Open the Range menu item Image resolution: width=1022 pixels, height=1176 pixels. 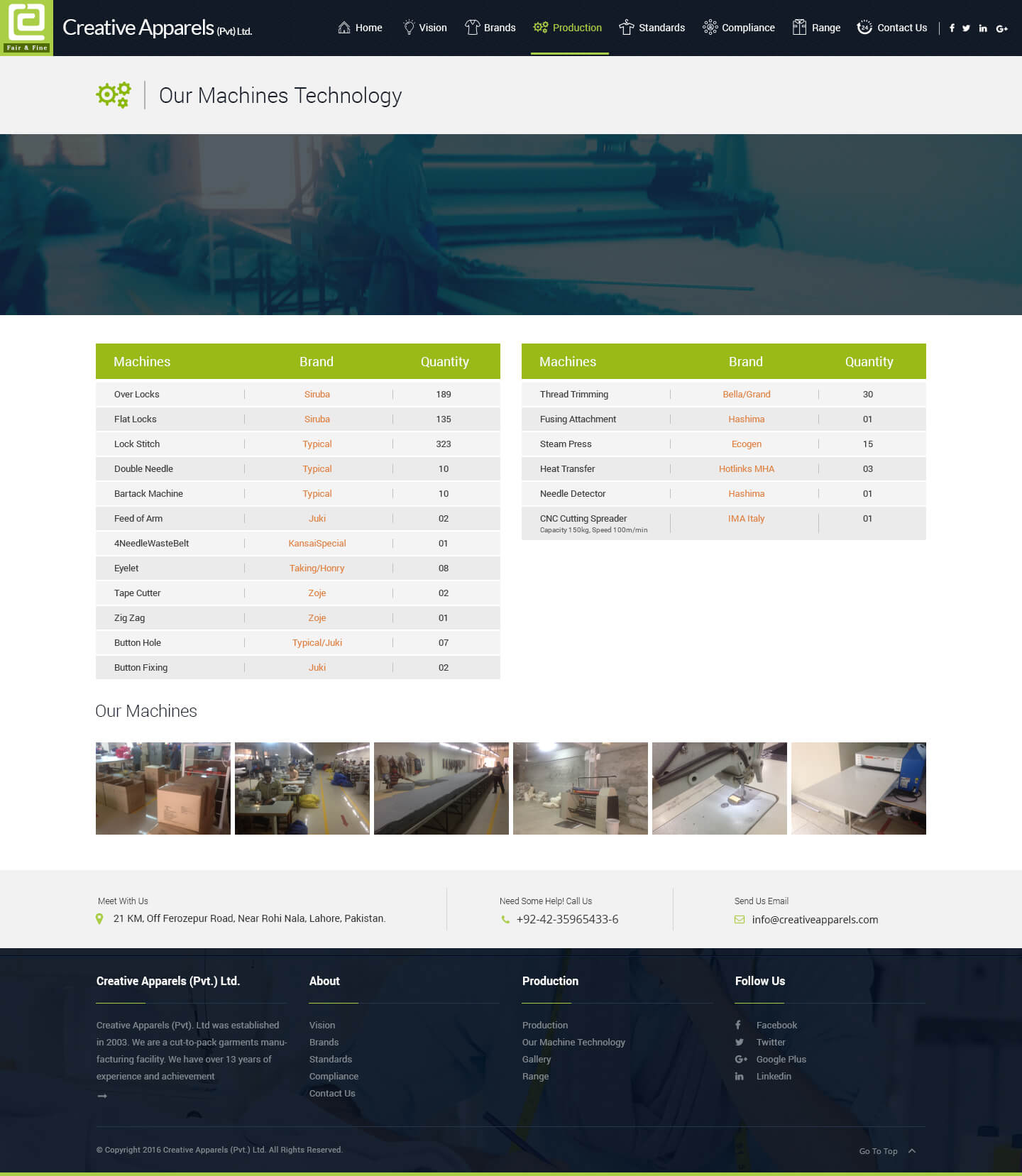825,28
